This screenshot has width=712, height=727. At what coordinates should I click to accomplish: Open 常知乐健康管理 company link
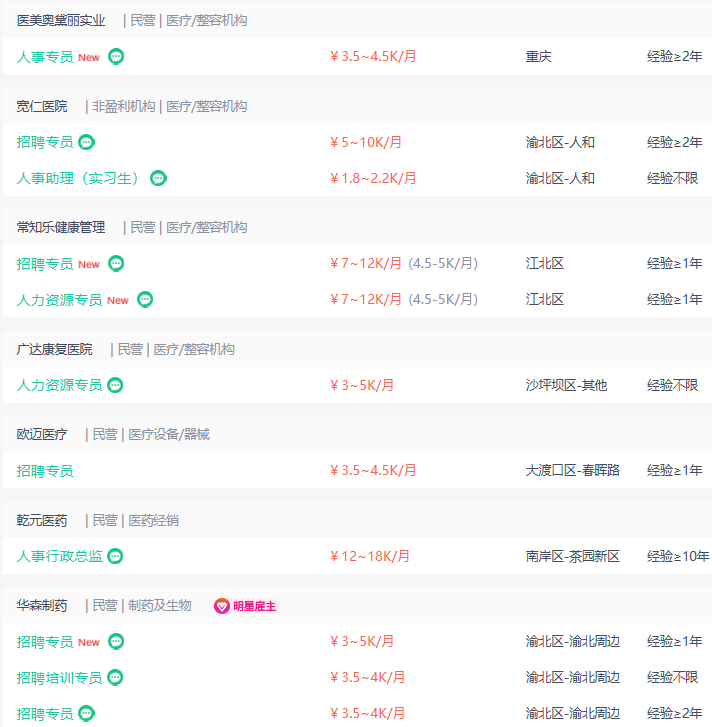(60, 227)
